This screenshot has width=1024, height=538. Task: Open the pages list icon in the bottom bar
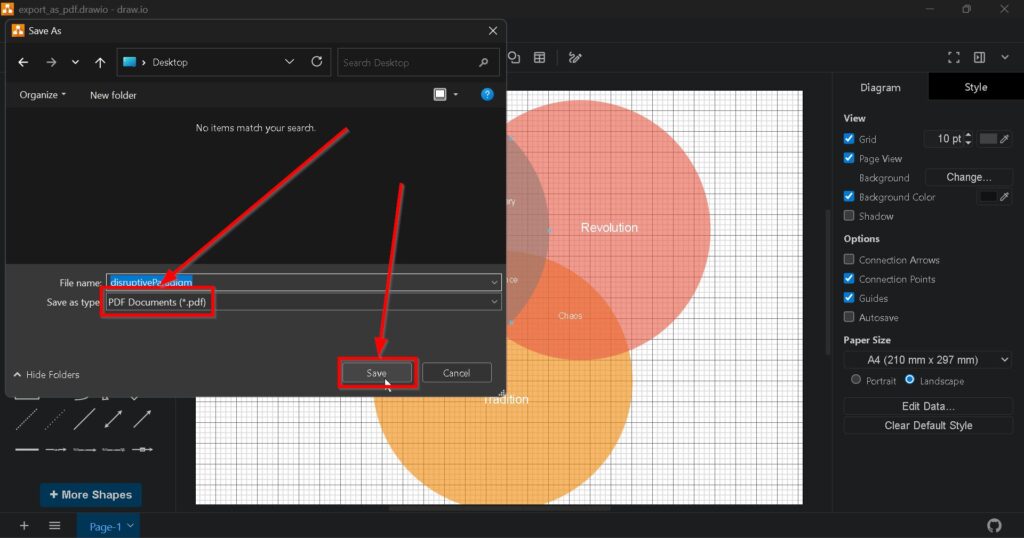55,526
